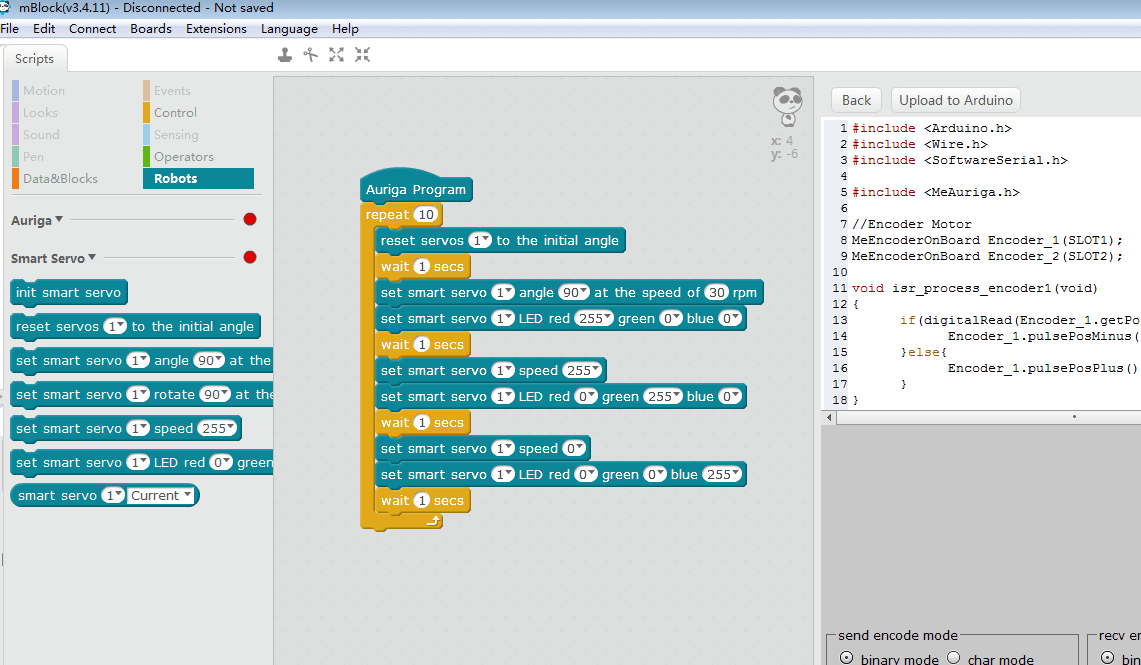Click Upload to Arduino button
Image resolution: width=1141 pixels, height=665 pixels.
(955, 100)
